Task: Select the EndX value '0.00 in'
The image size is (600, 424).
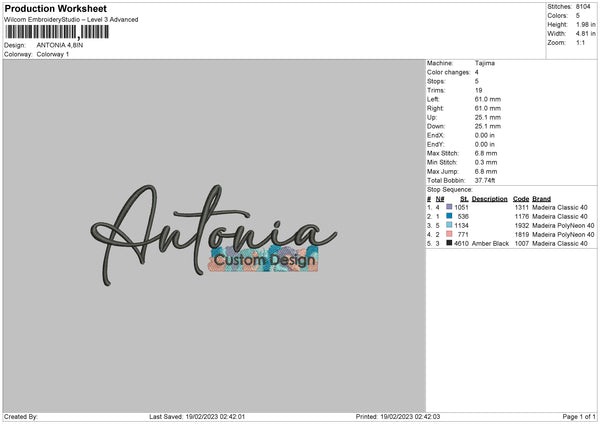Action: click(485, 135)
